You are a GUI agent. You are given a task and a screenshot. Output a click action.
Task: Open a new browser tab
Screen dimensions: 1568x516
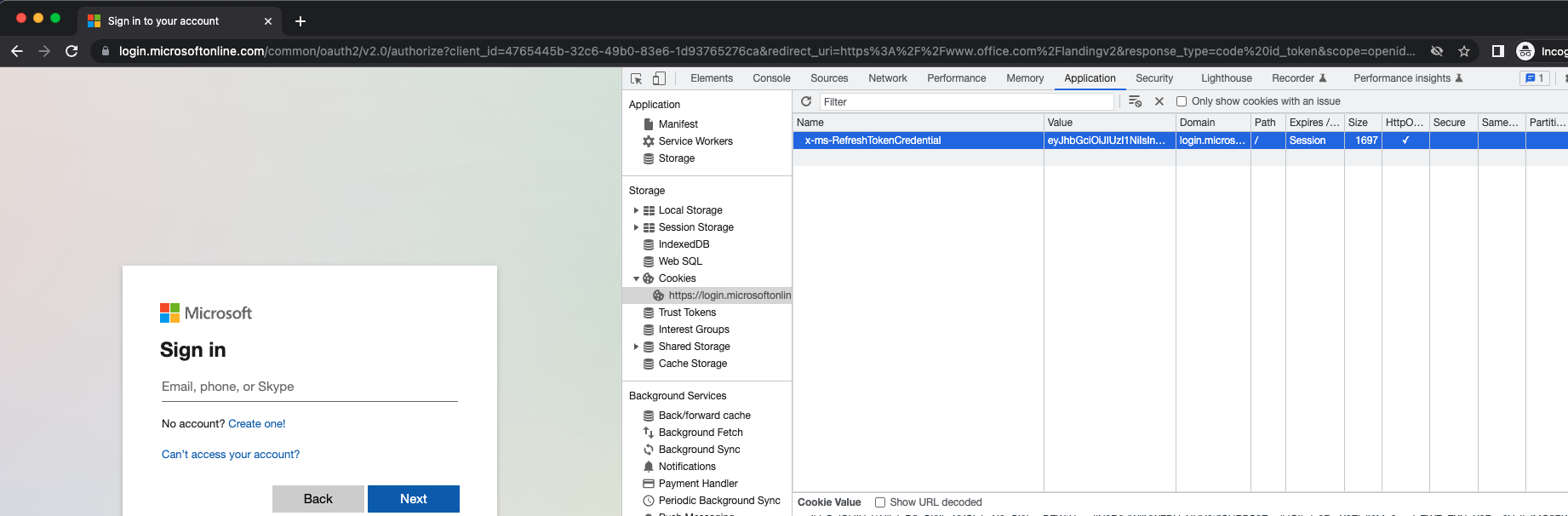point(300,21)
